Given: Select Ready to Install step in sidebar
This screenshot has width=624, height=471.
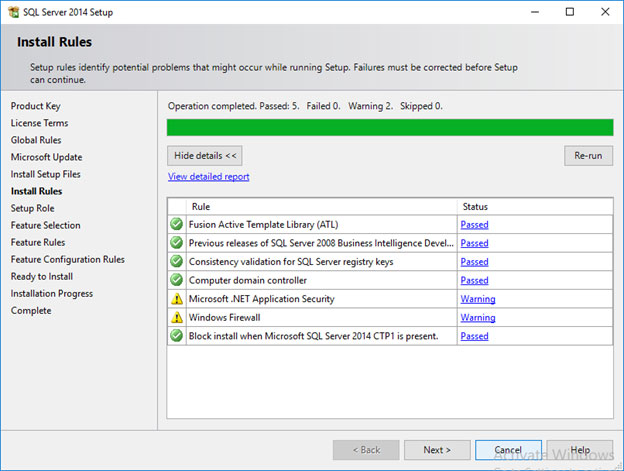Looking at the screenshot, I should (42, 276).
